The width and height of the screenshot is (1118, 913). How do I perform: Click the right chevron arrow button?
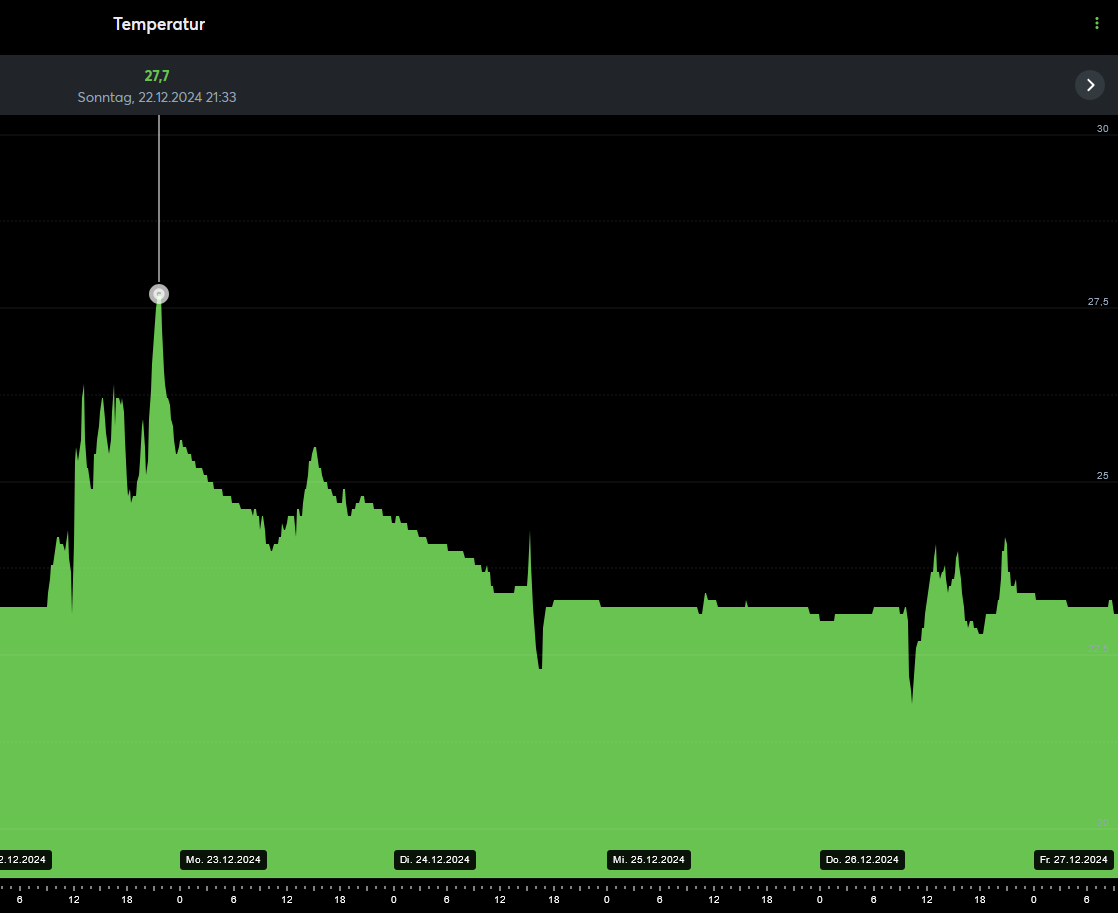coord(1090,85)
